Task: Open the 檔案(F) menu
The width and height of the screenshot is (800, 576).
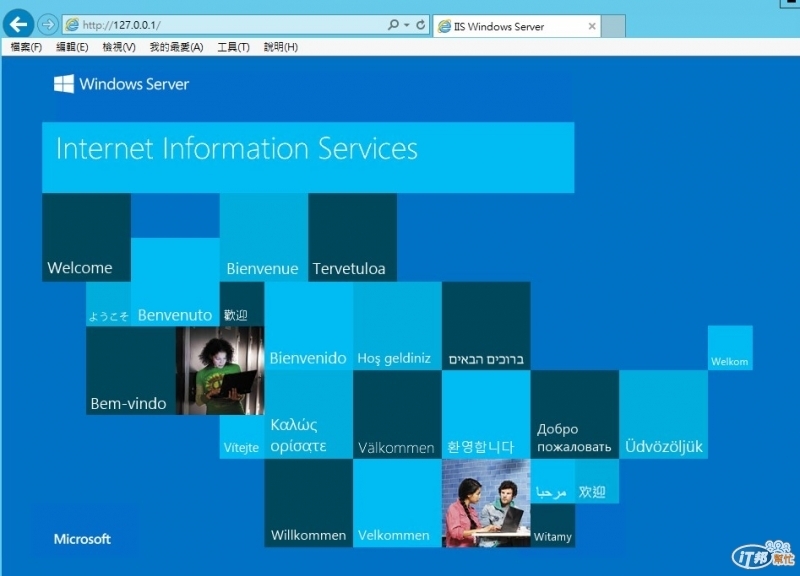Action: click(26, 47)
